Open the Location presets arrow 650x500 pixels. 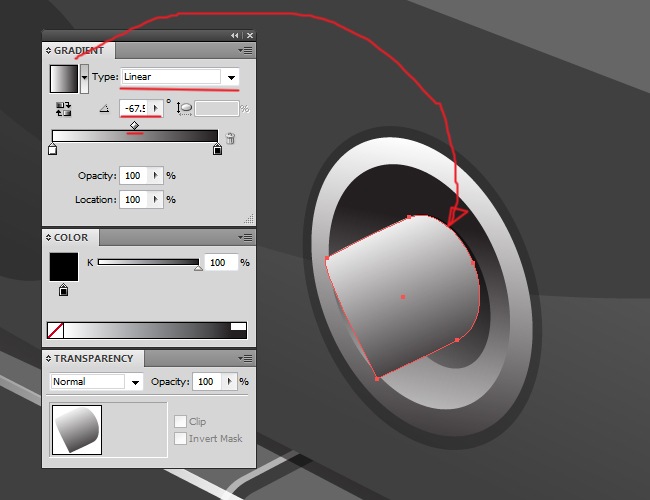(x=156, y=200)
